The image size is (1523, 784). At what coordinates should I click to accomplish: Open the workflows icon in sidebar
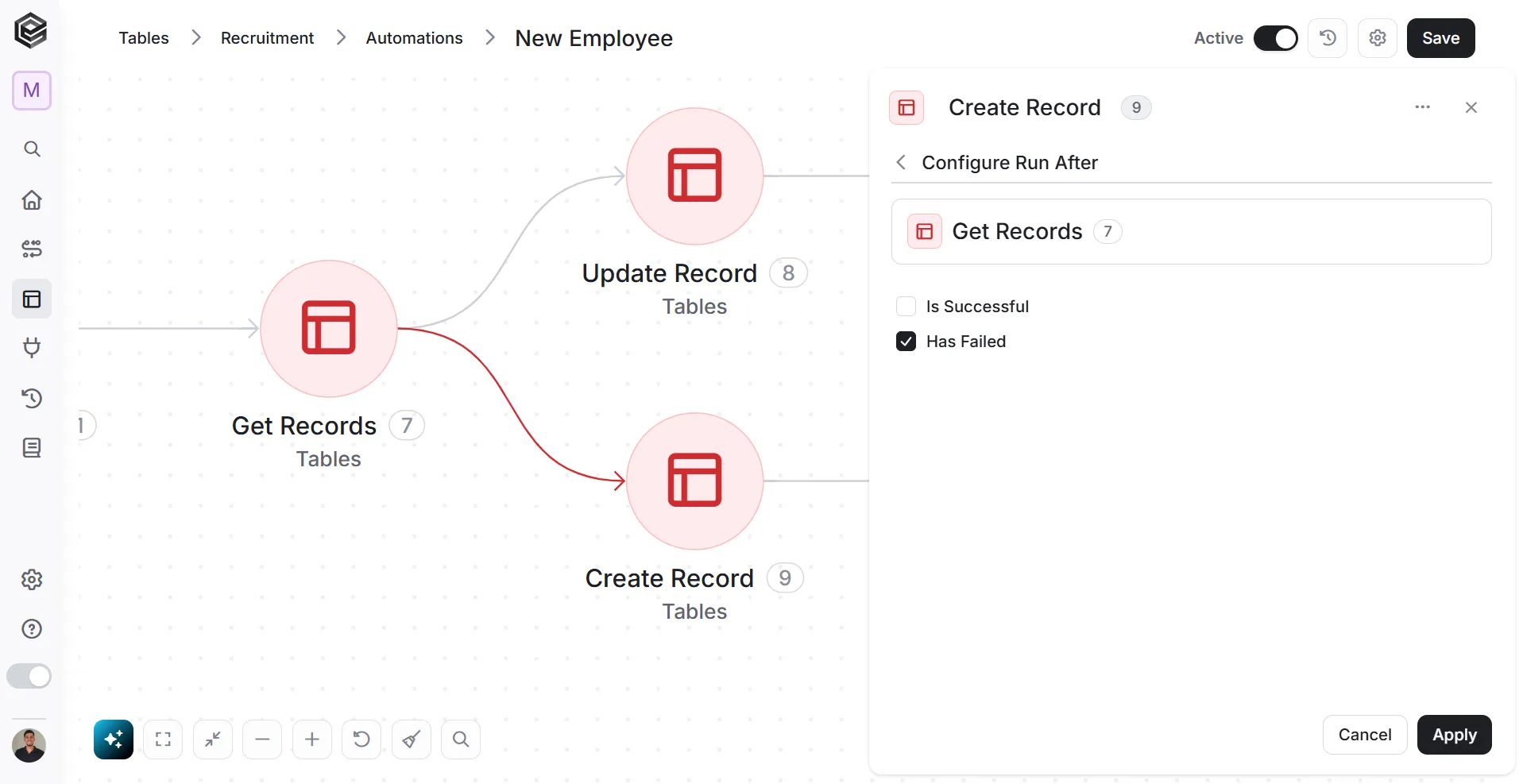point(32,249)
